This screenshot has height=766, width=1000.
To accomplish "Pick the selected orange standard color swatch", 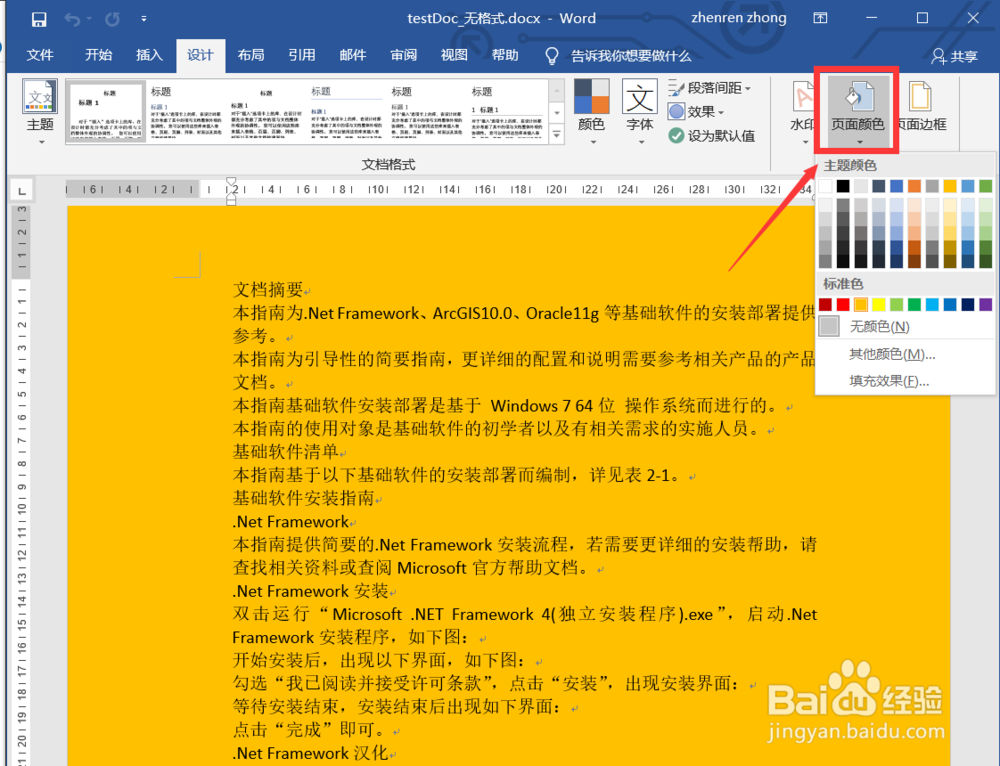I will coord(861,304).
